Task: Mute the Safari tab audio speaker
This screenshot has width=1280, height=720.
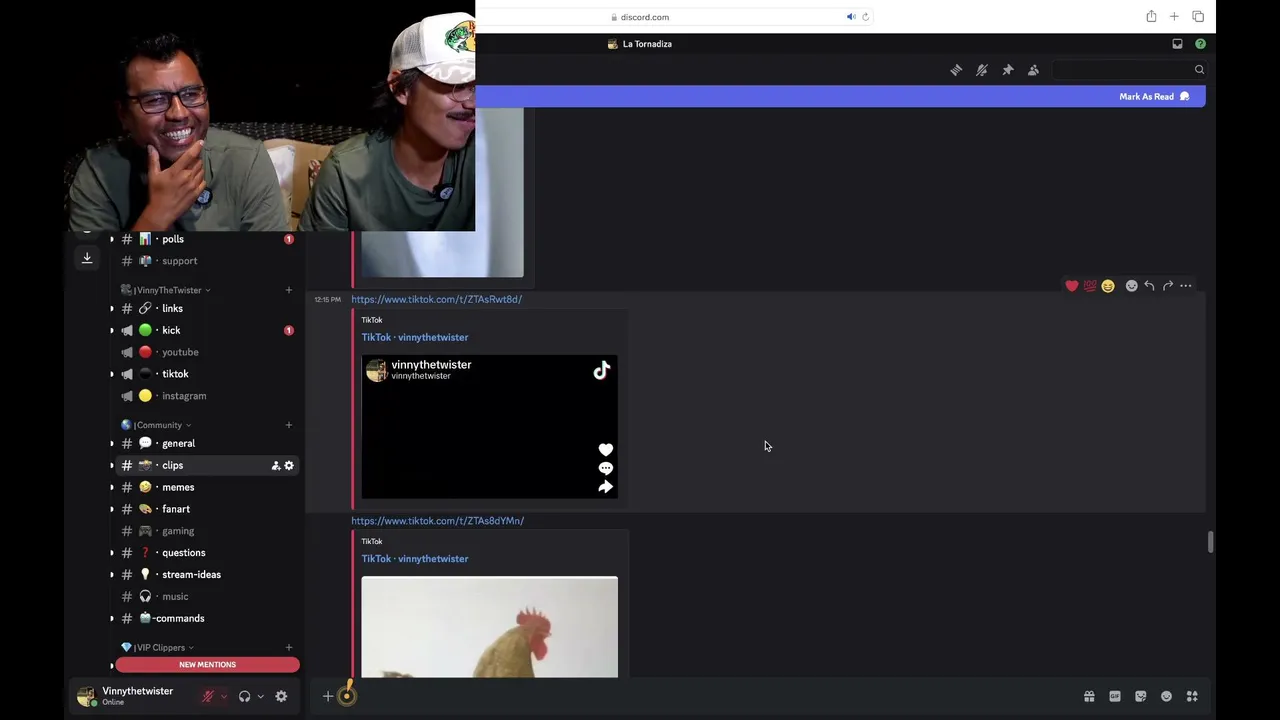Action: (851, 16)
